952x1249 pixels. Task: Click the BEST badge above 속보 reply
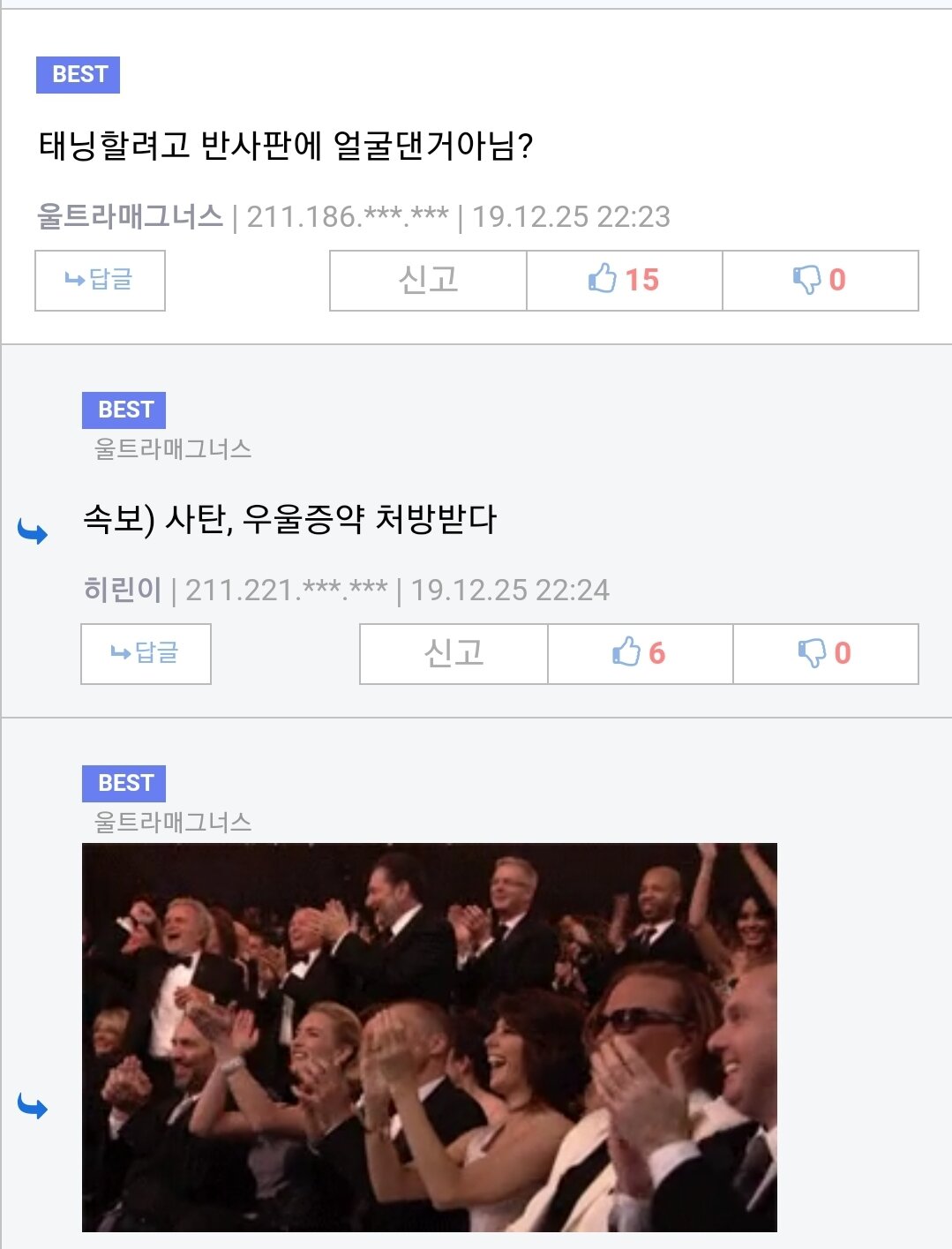point(124,410)
